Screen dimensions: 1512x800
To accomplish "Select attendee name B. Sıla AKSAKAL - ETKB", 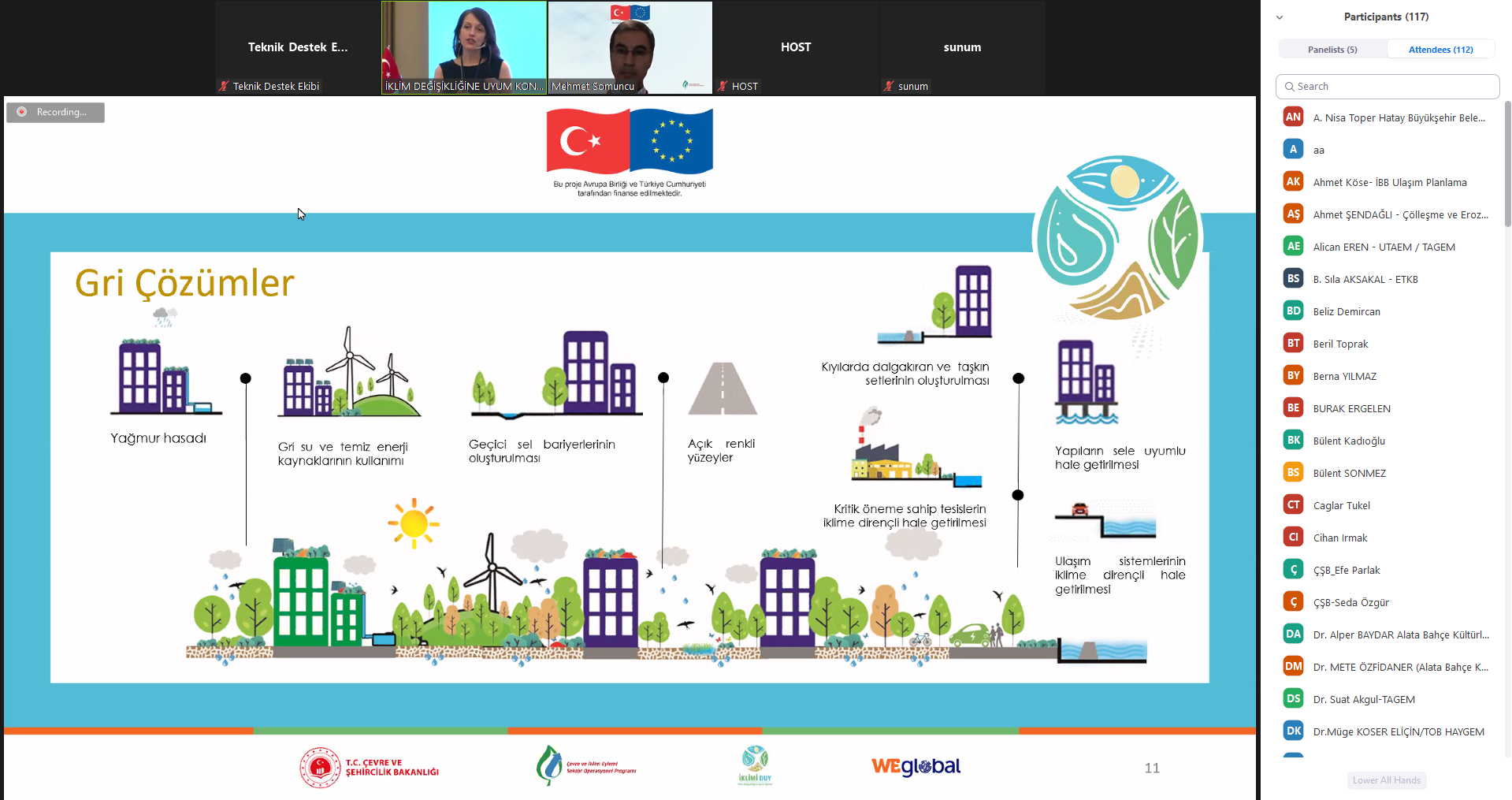I will coord(1365,280).
